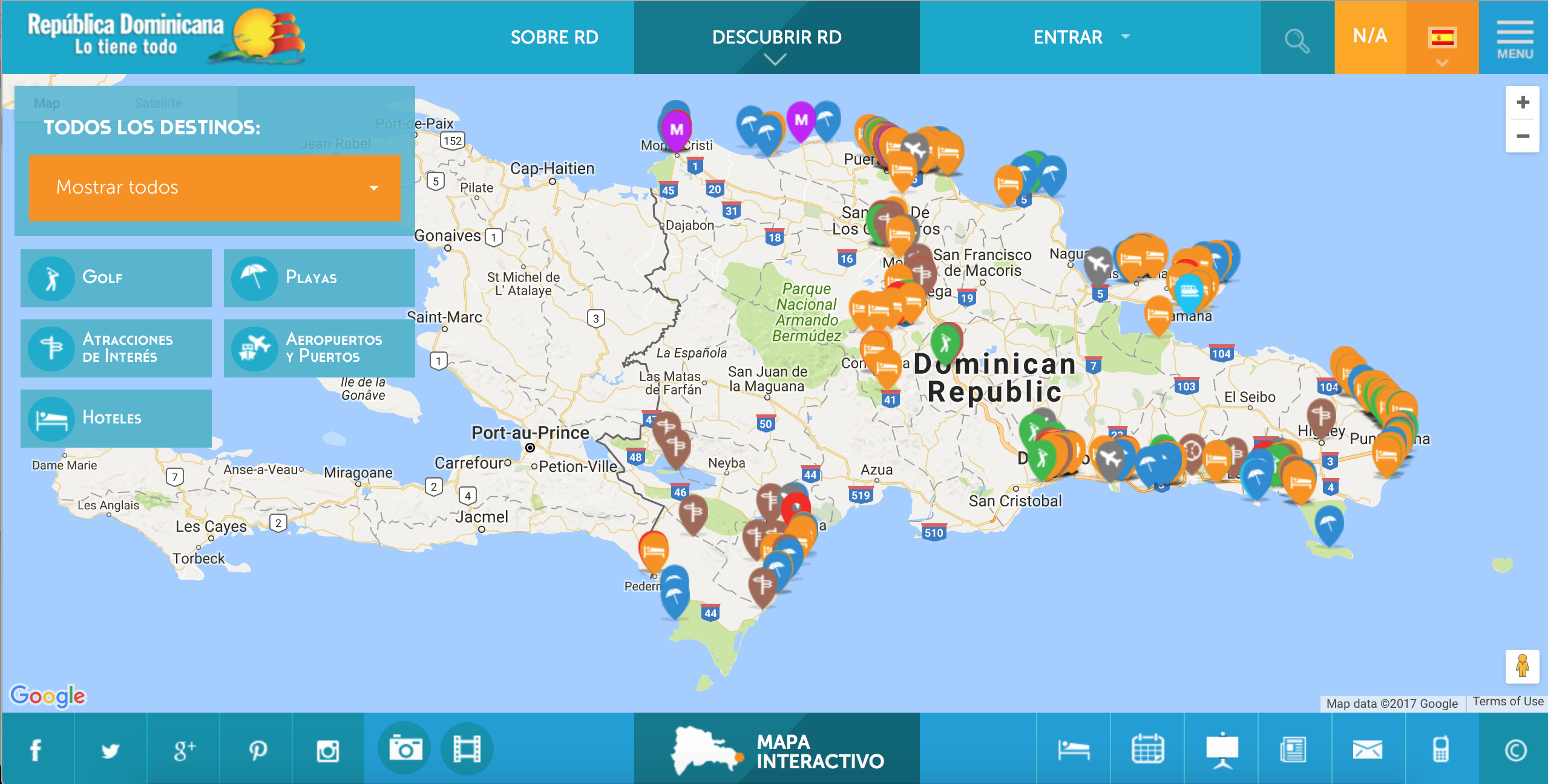Expand the ENTRAR dropdown arrow
1548x784 pixels.
pos(1126,37)
